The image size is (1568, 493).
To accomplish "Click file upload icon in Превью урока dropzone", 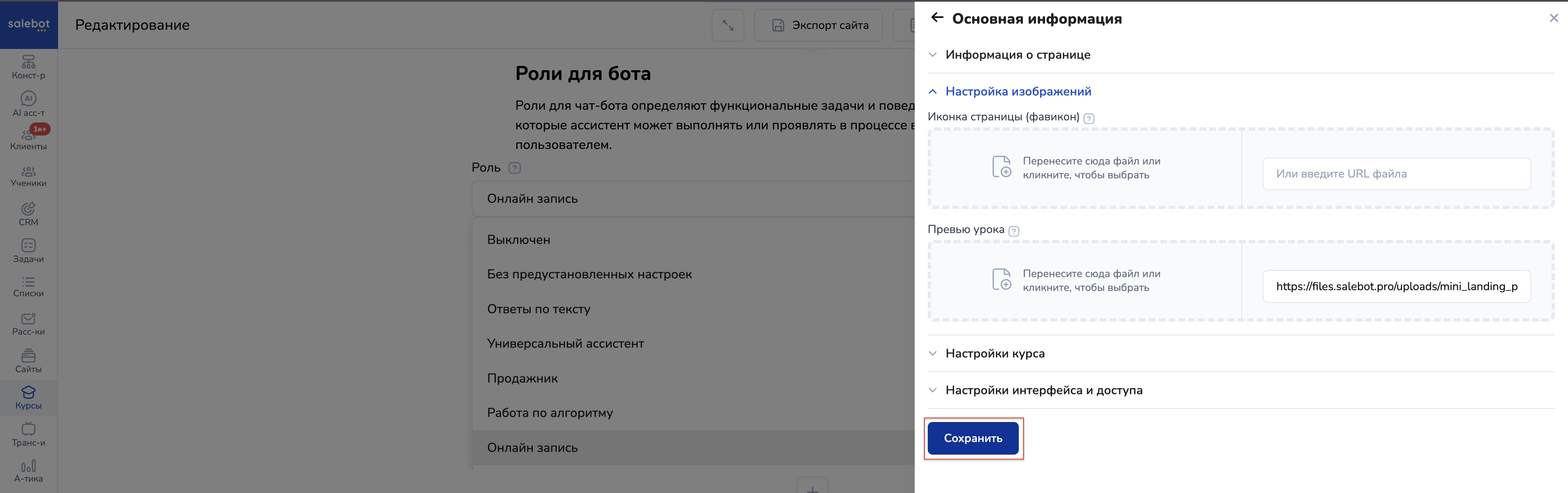I will click(1002, 280).
